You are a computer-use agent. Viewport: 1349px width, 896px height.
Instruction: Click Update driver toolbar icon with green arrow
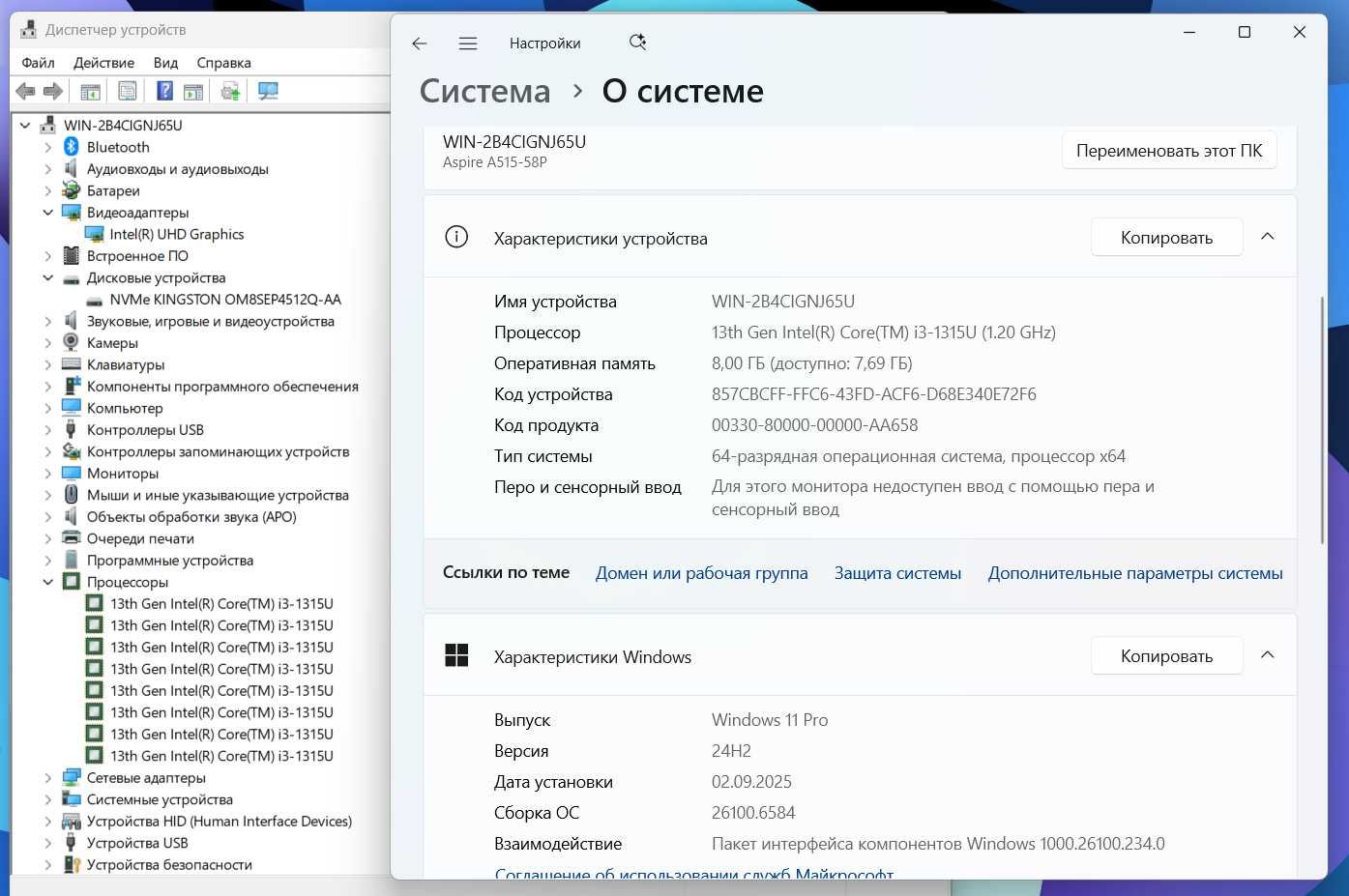pyautogui.click(x=230, y=91)
